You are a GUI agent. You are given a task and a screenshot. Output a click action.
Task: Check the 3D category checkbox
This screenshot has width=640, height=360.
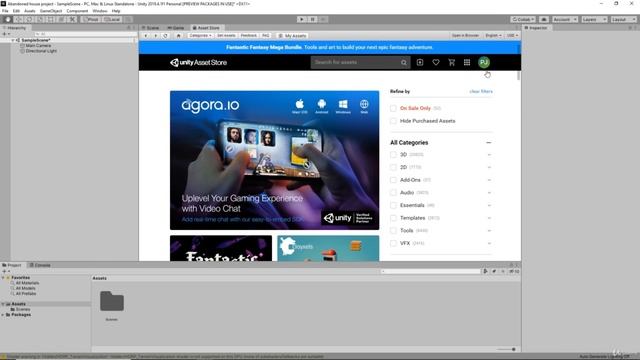tap(393, 155)
